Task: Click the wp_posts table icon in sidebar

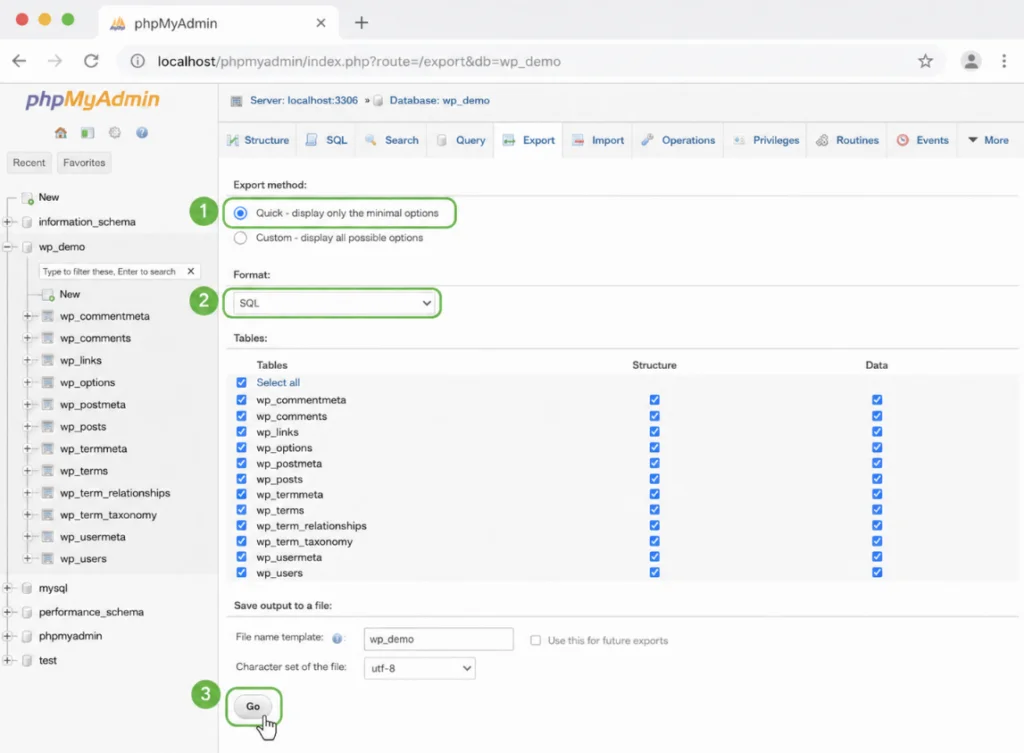Action: (48, 426)
